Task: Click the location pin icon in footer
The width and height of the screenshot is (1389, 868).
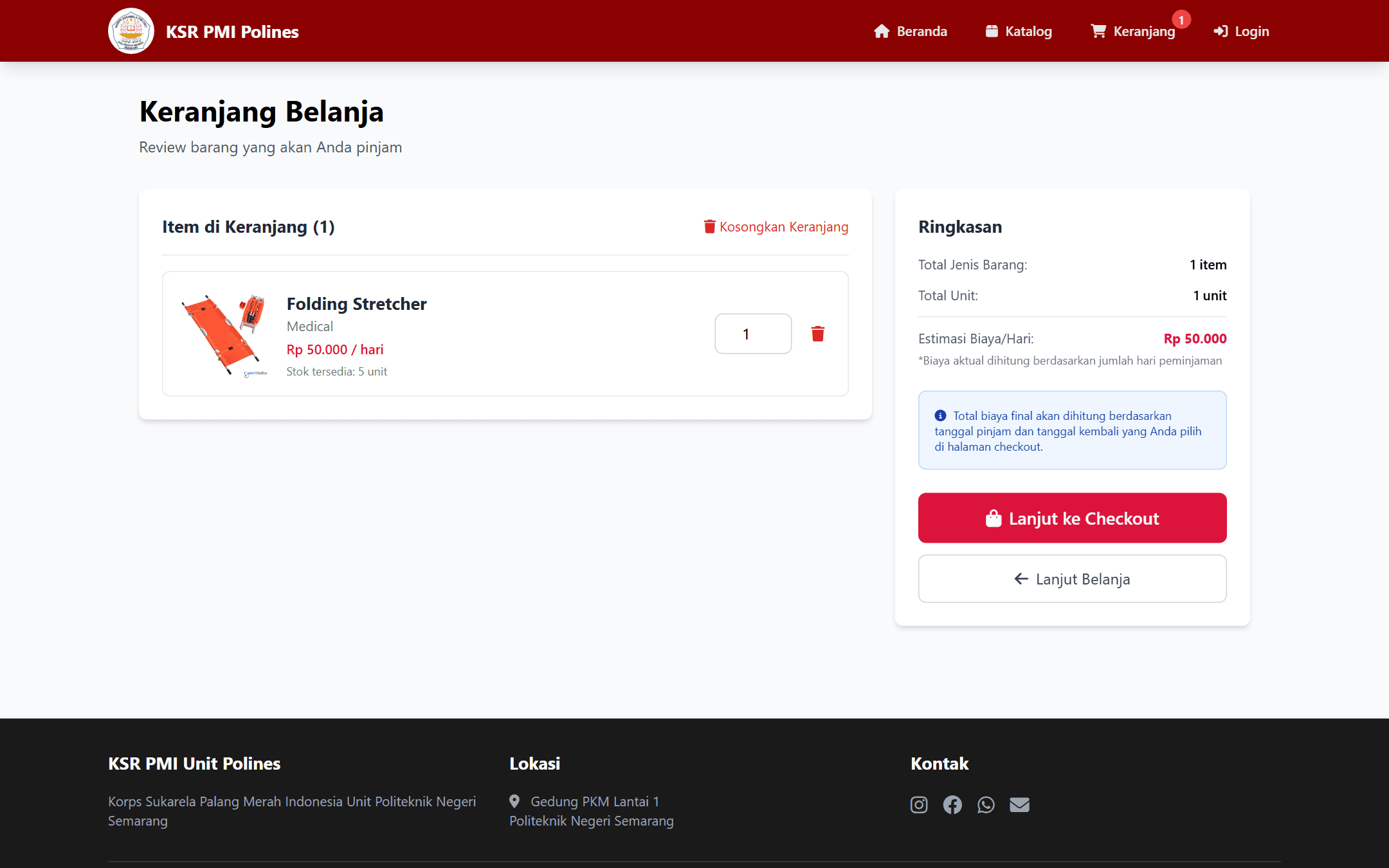Action: 514,801
